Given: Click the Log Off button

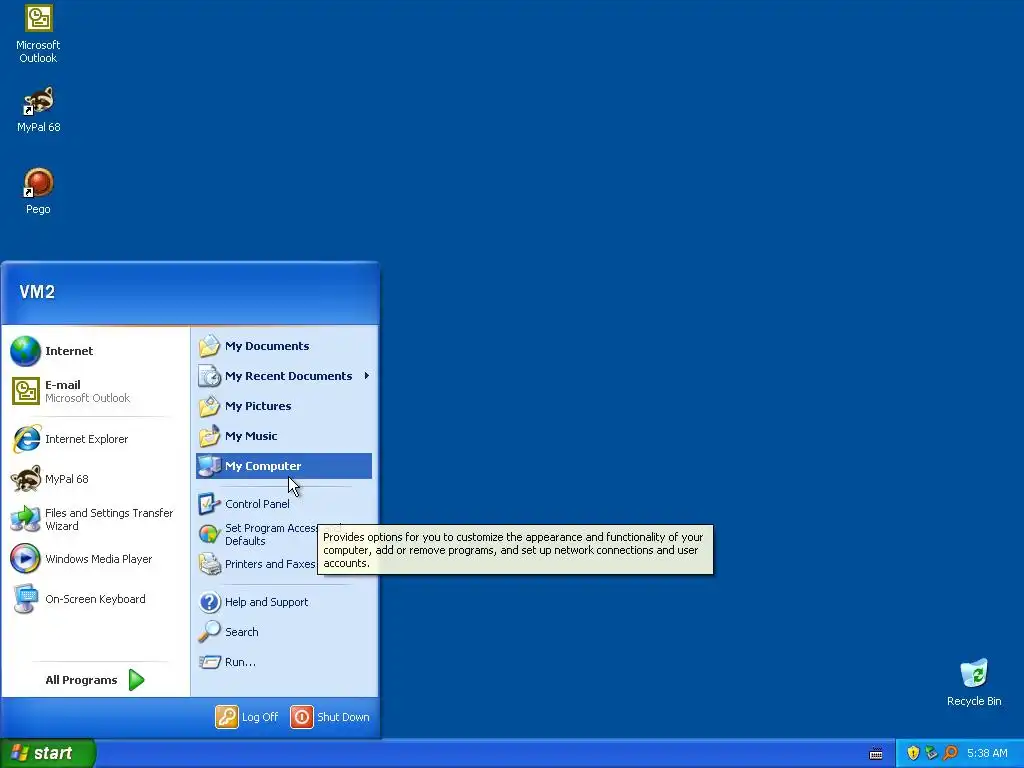Looking at the screenshot, I should point(247,717).
